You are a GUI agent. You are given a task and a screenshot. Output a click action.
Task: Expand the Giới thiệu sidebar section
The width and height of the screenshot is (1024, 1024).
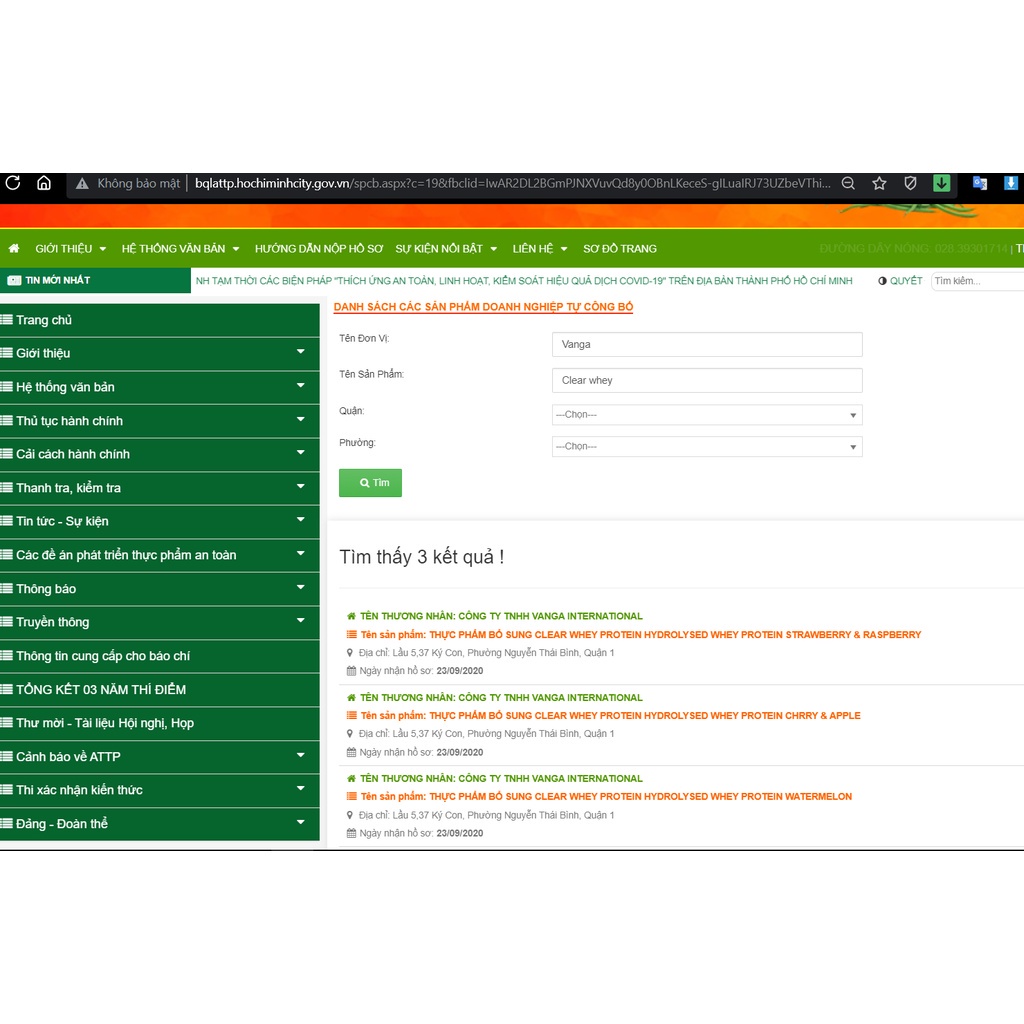pos(160,353)
